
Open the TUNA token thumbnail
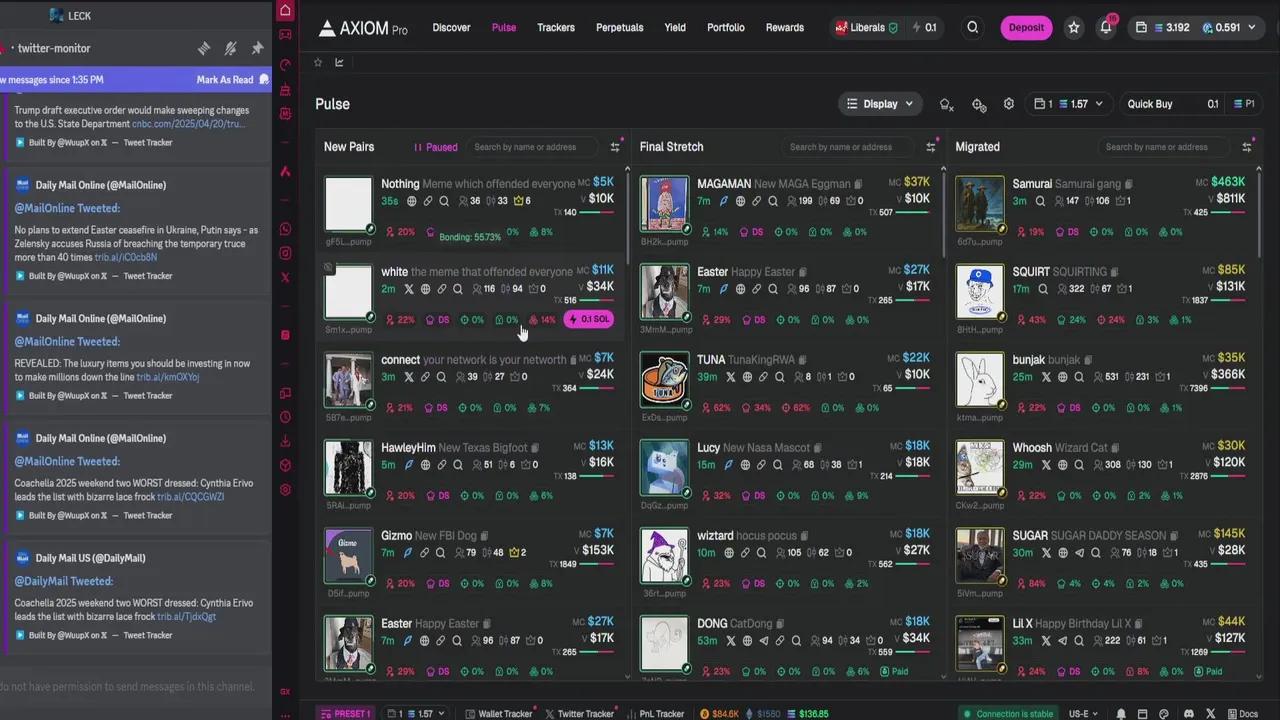click(x=665, y=381)
